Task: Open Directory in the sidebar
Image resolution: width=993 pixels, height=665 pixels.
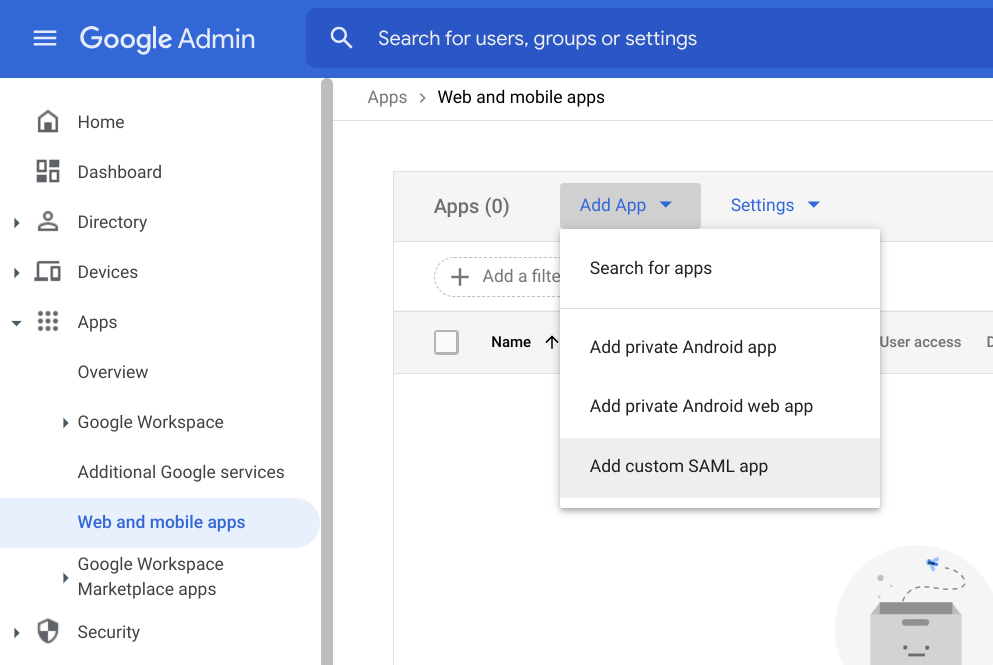Action: (112, 222)
